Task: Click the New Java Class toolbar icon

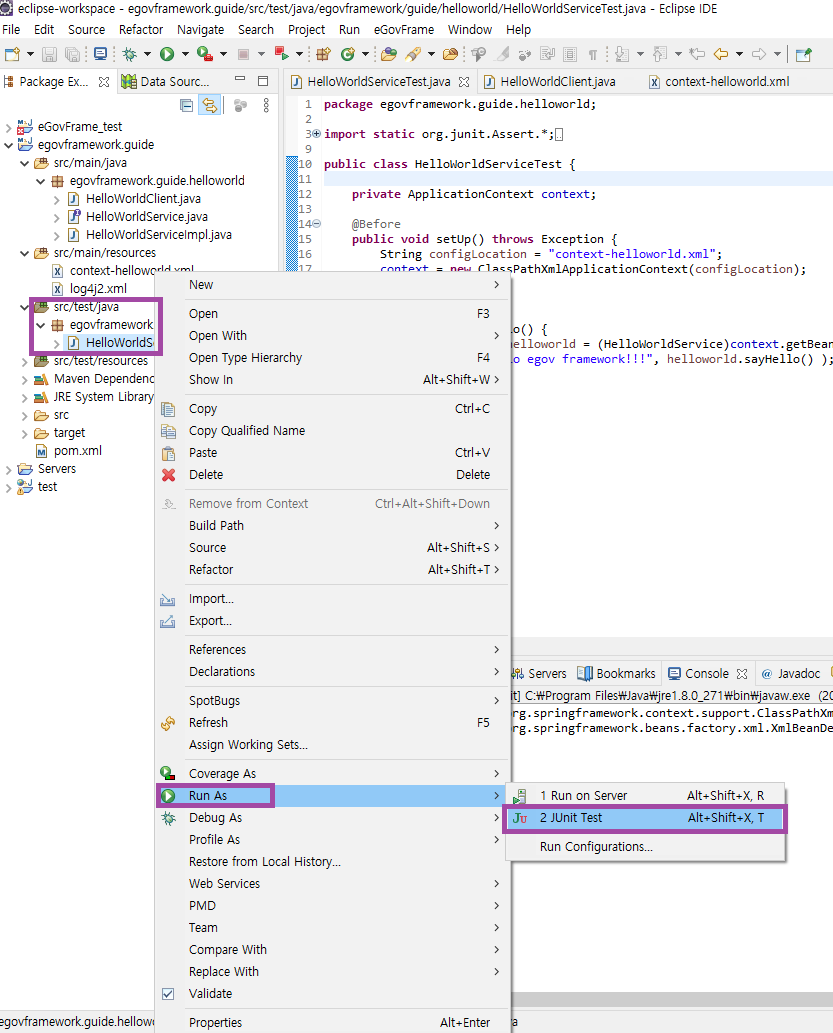Action: (347, 54)
